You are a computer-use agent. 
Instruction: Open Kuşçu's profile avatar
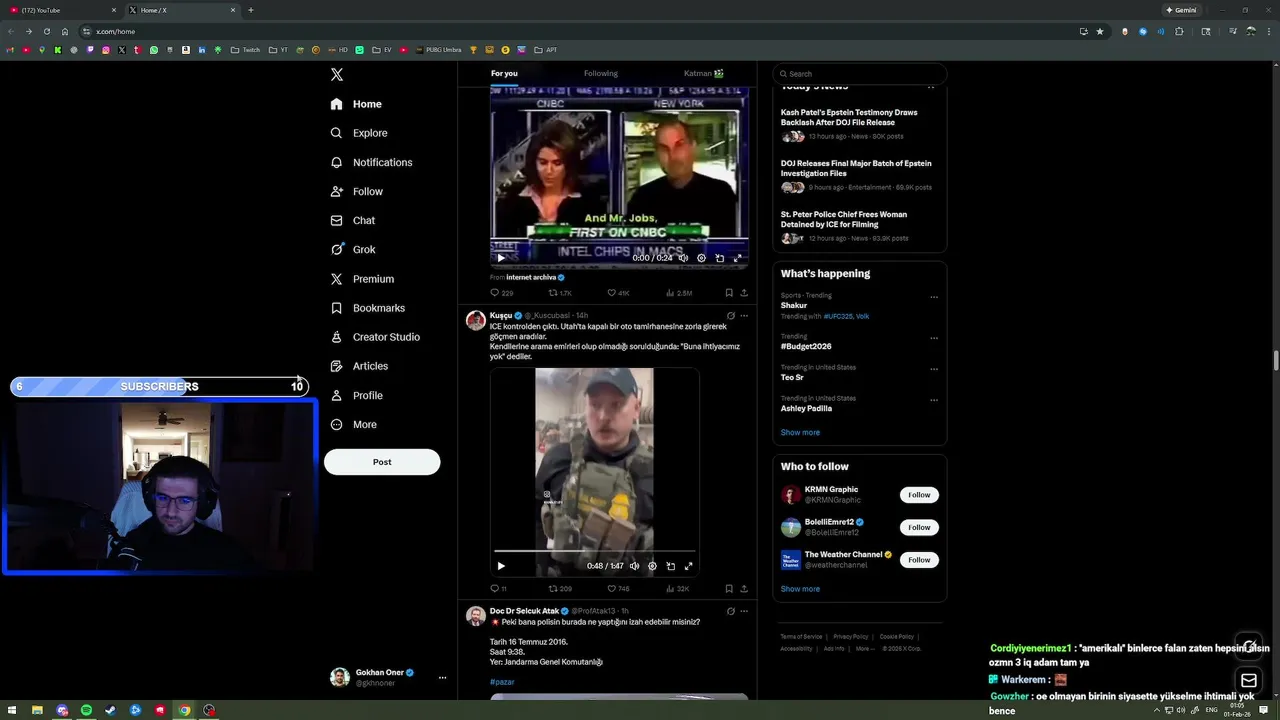476,320
